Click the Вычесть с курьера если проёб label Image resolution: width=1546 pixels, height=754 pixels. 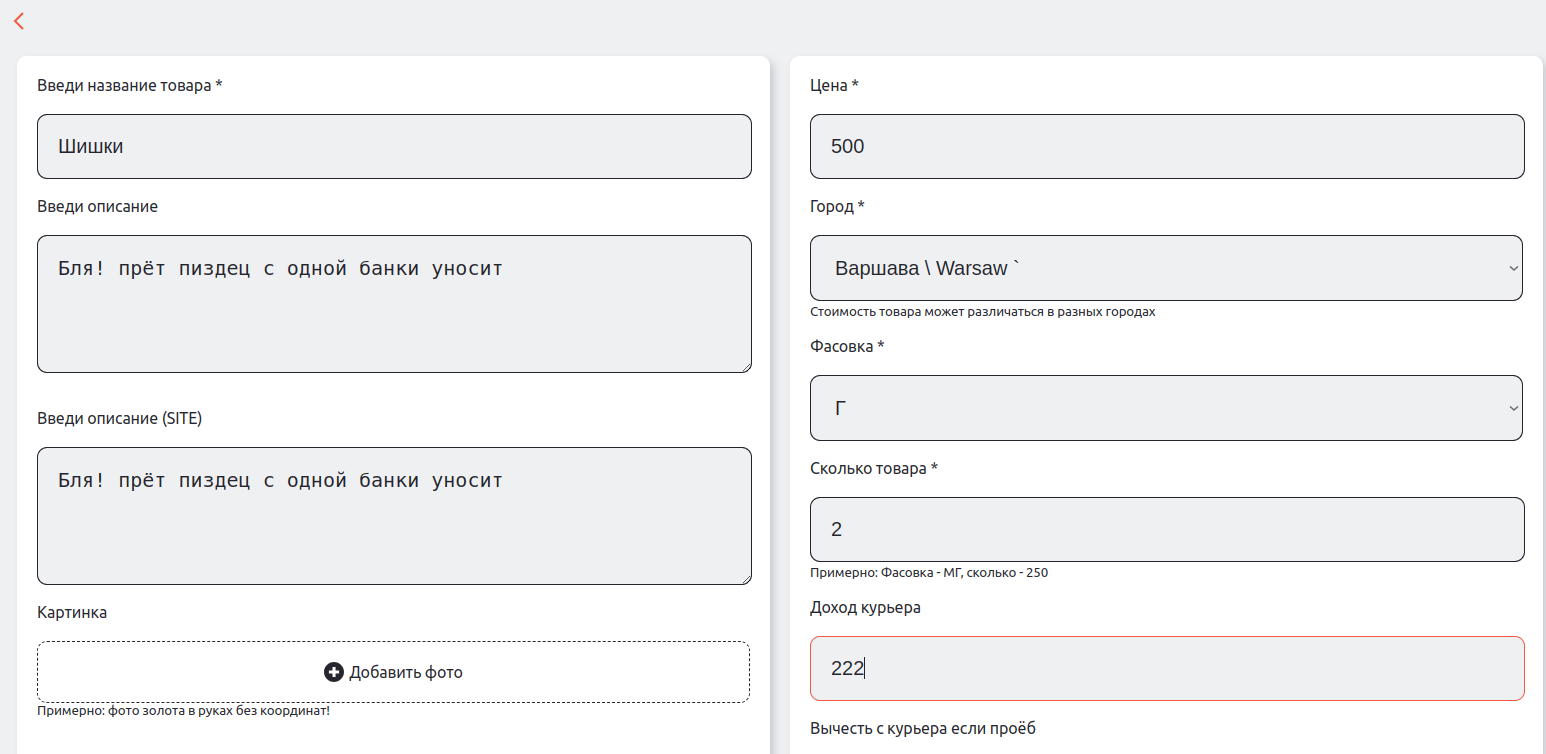pos(922,728)
